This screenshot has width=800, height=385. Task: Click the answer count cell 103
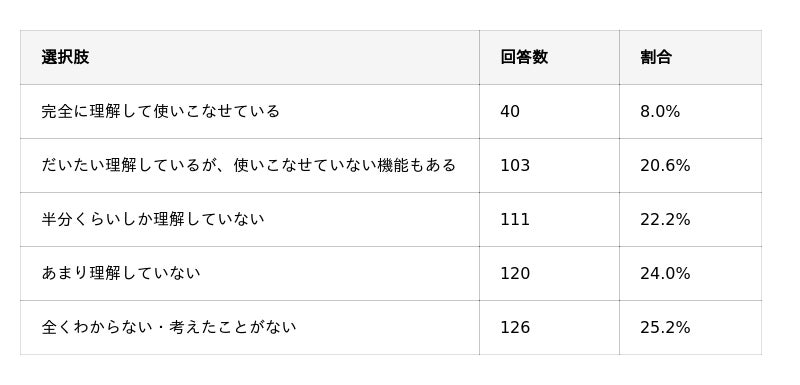point(515,165)
